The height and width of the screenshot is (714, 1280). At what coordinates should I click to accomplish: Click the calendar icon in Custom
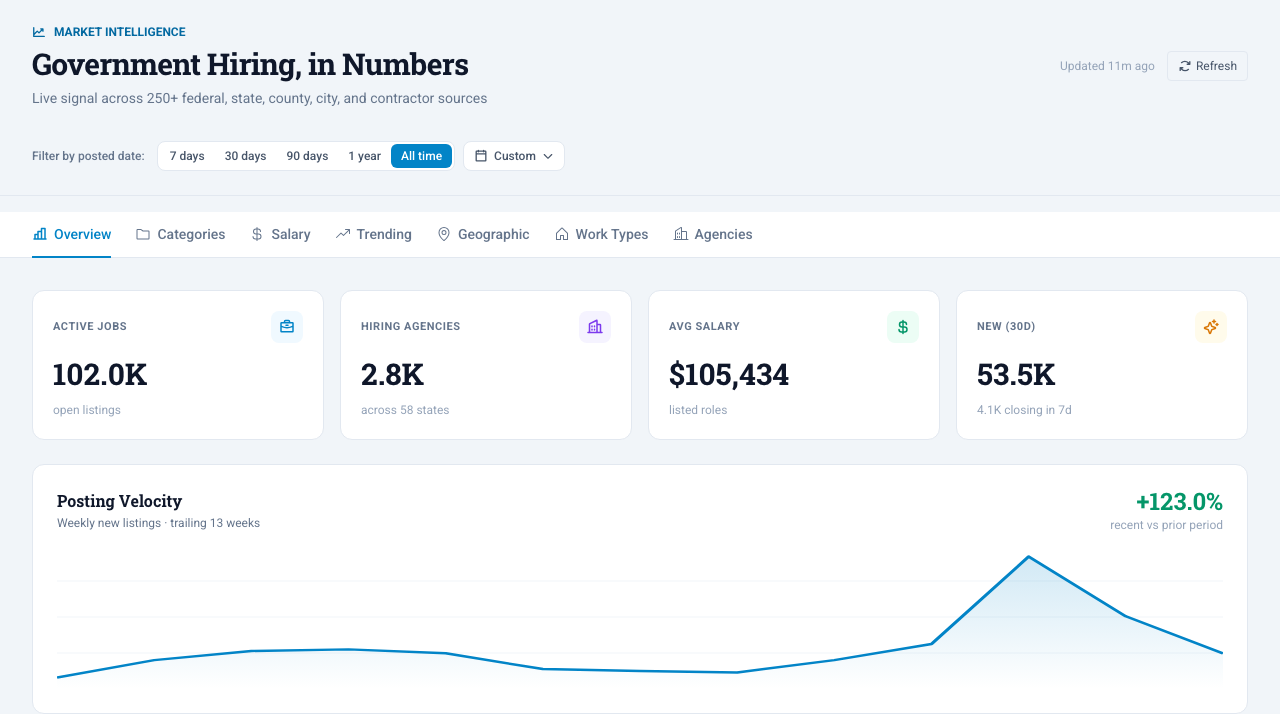tap(481, 156)
